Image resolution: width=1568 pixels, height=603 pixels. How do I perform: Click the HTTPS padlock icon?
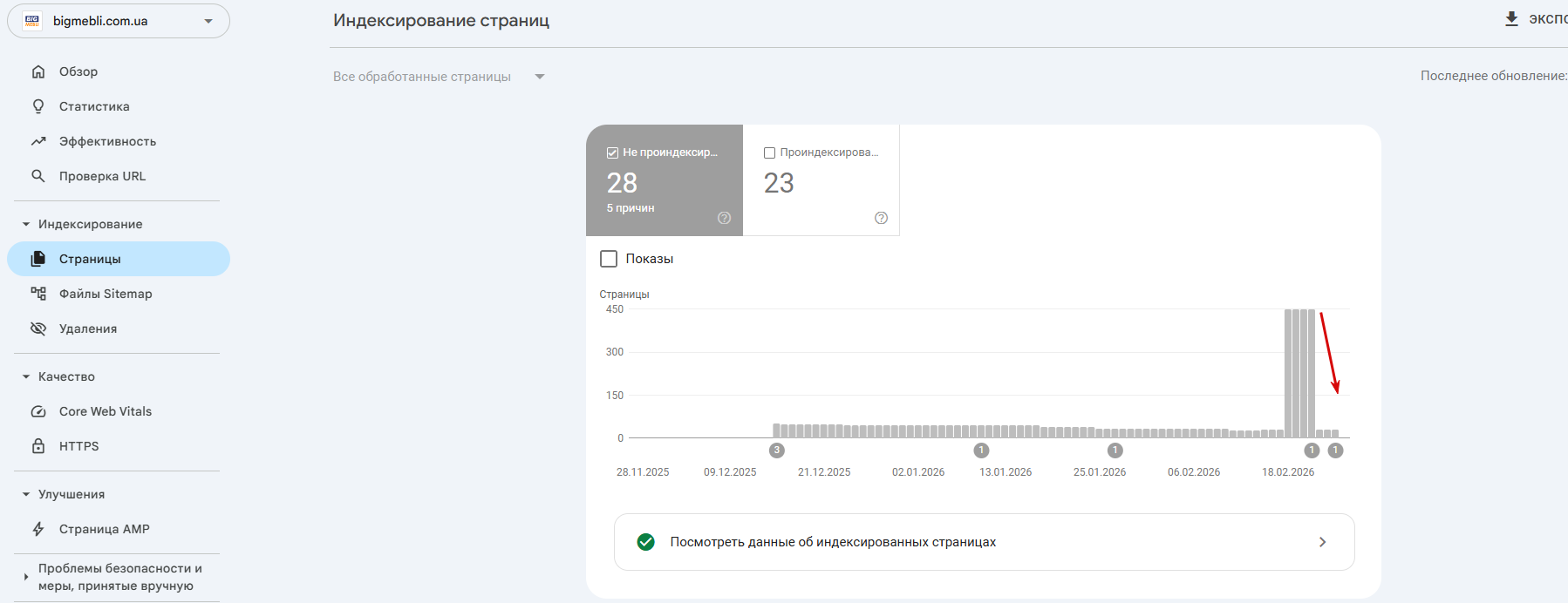coord(38,446)
